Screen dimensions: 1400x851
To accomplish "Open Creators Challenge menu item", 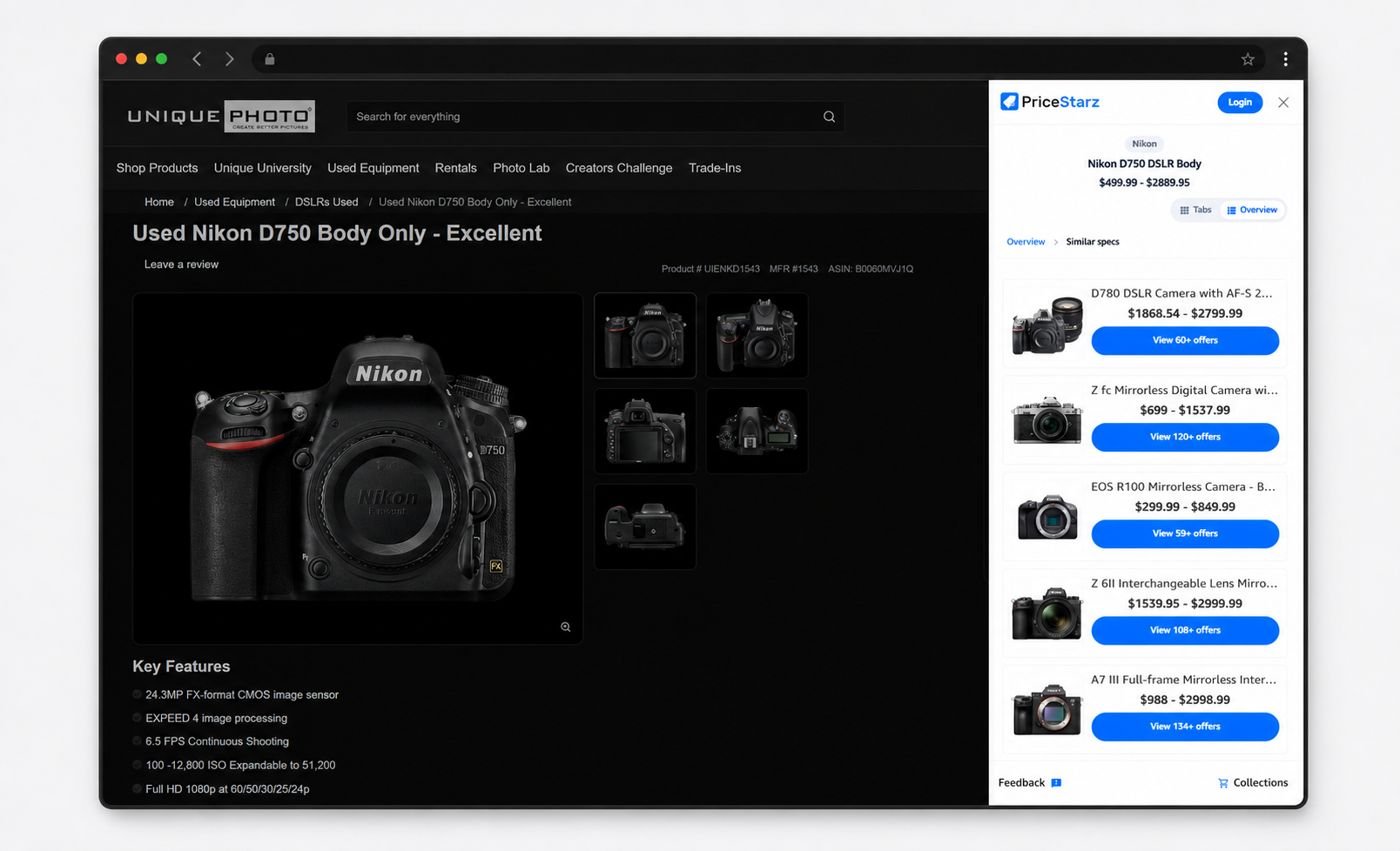I will pyautogui.click(x=619, y=168).
